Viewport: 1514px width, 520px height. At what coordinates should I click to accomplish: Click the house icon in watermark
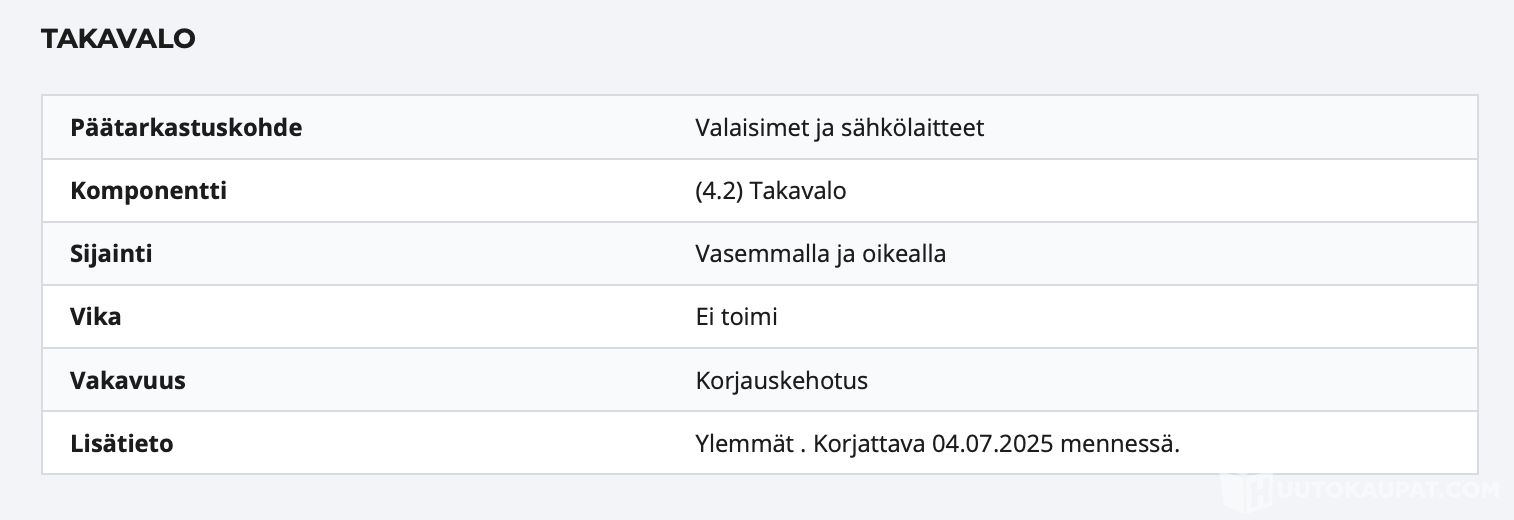1245,491
